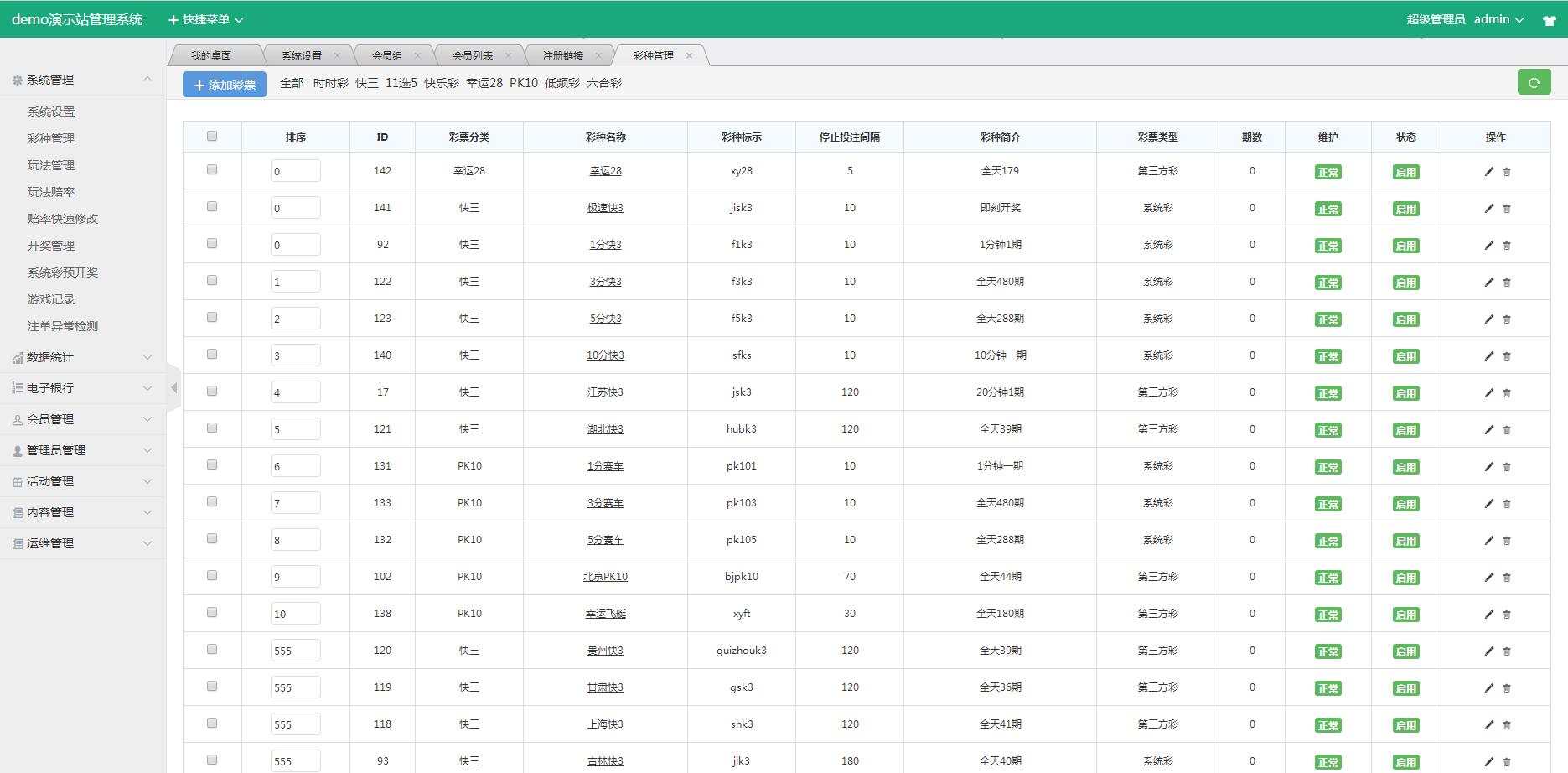Expand the 运维管理 sidebar section
This screenshot has height=773, width=1568.
[x=82, y=543]
